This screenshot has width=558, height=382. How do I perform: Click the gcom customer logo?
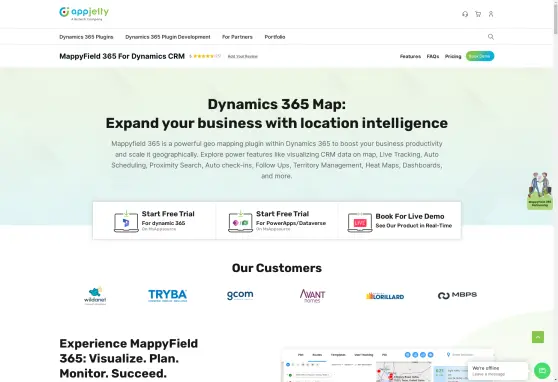[x=240, y=295]
